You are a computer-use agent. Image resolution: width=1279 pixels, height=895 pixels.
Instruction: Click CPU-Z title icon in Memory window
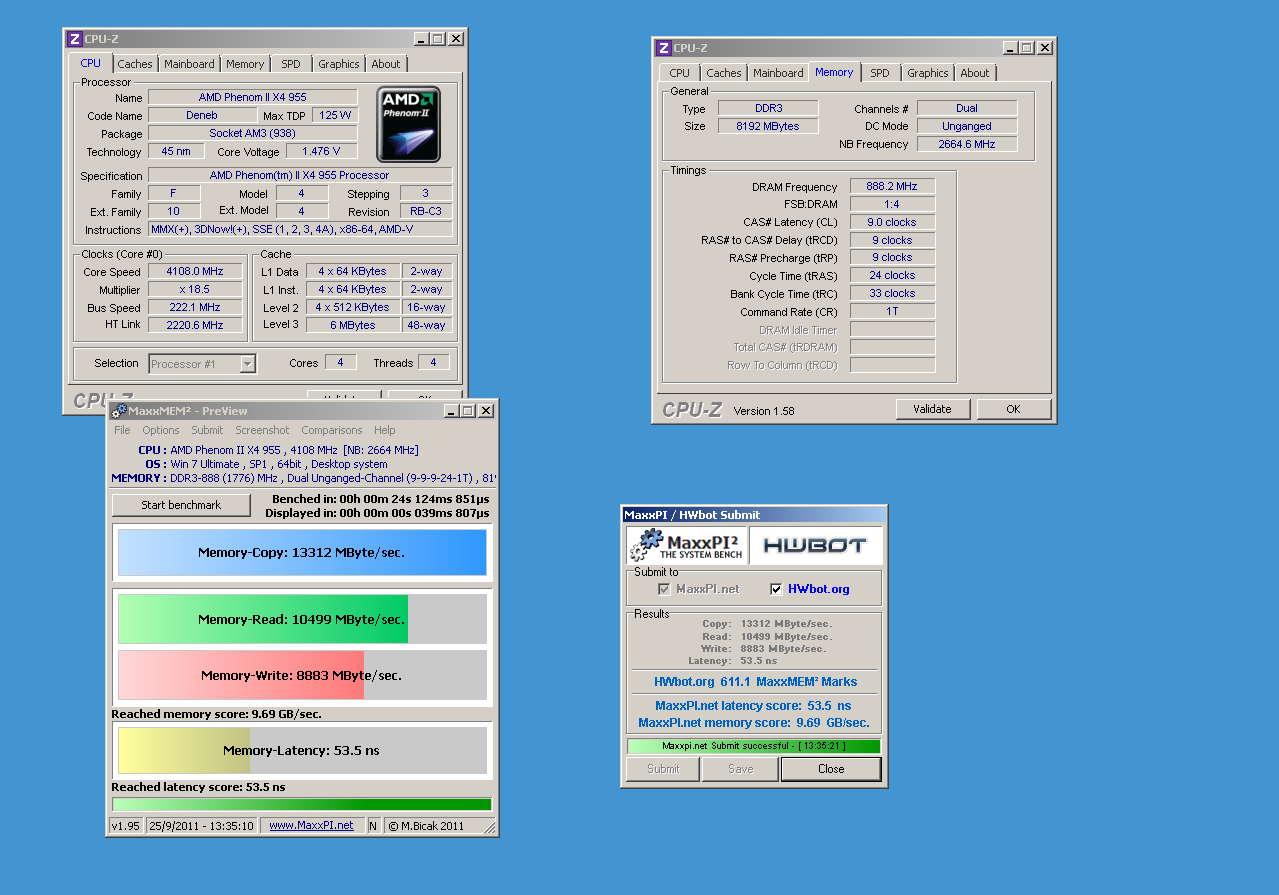point(663,48)
